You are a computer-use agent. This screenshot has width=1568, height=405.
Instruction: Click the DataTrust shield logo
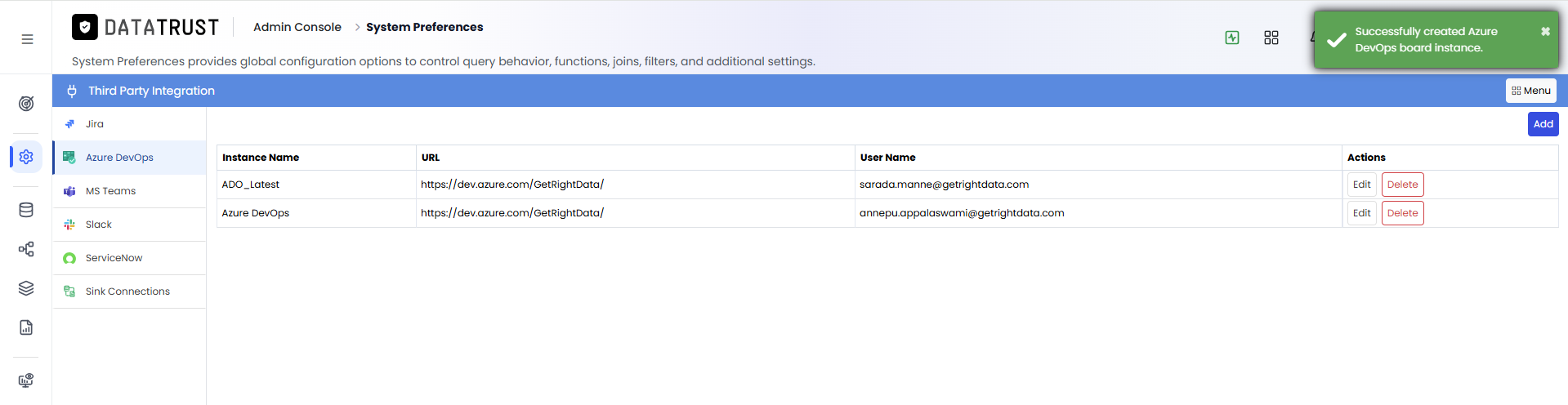pos(85,27)
